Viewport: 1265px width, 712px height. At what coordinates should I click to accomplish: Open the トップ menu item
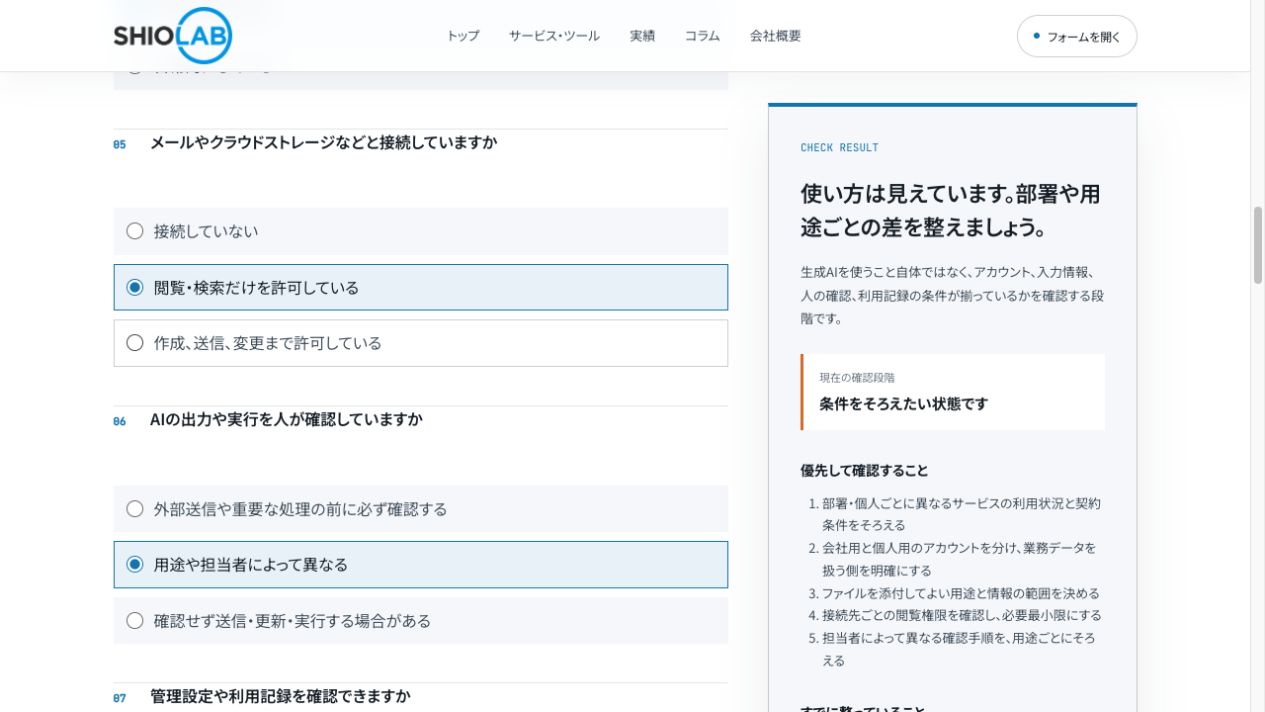463,36
